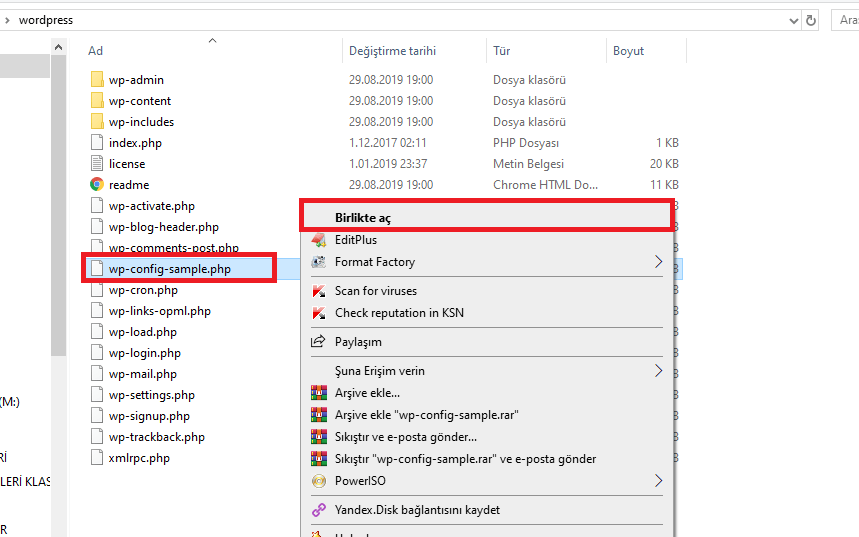Image resolution: width=859 pixels, height=537 pixels.
Task: Click the refresh button beside address bar
Action: [x=811, y=20]
